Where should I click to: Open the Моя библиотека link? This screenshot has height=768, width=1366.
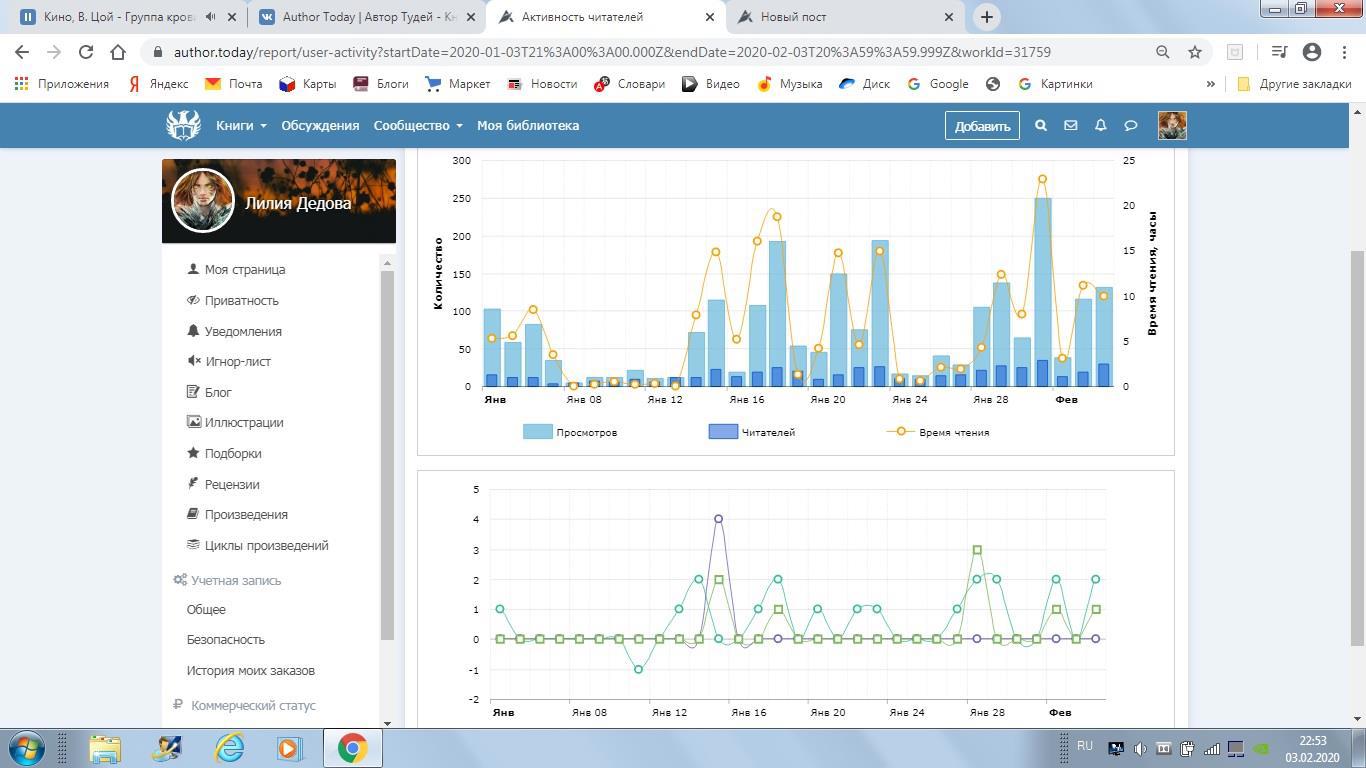tap(527, 126)
